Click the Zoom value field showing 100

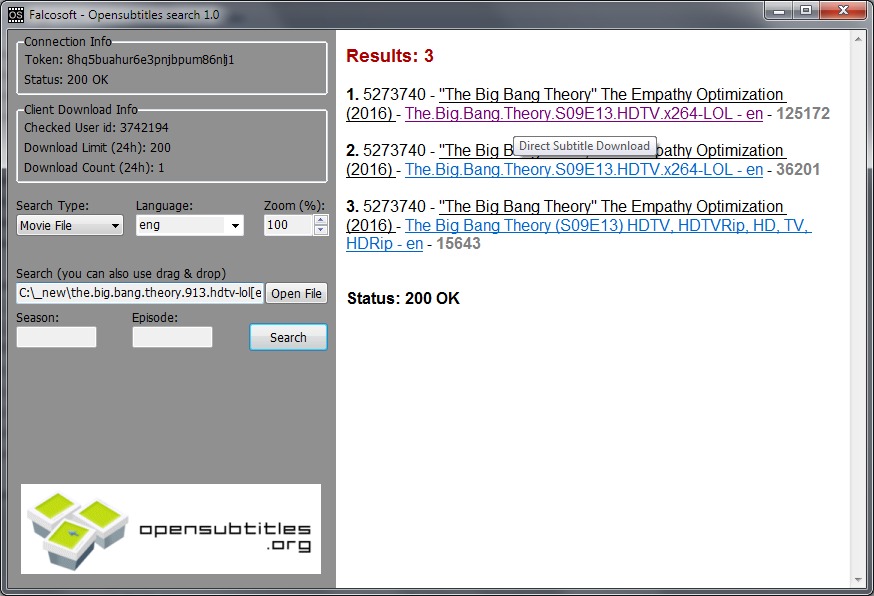click(x=289, y=225)
